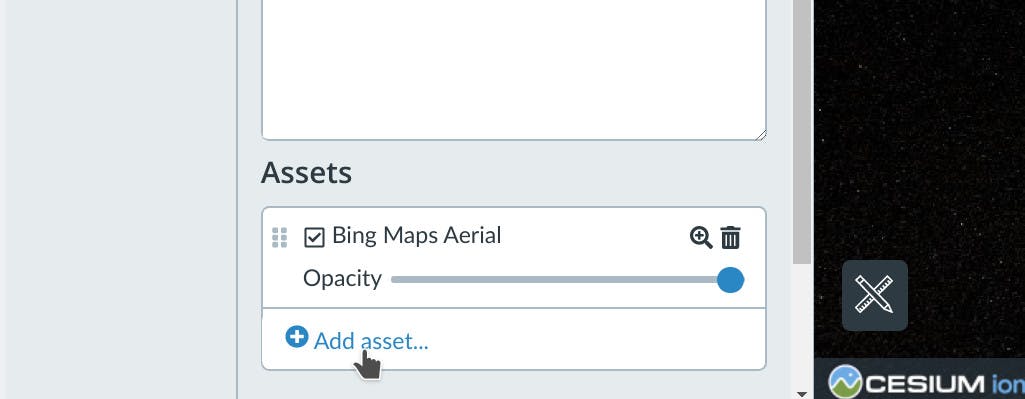Screen dimensions: 1025x399
Task: Click the Assets section heading
Action: pos(307,173)
